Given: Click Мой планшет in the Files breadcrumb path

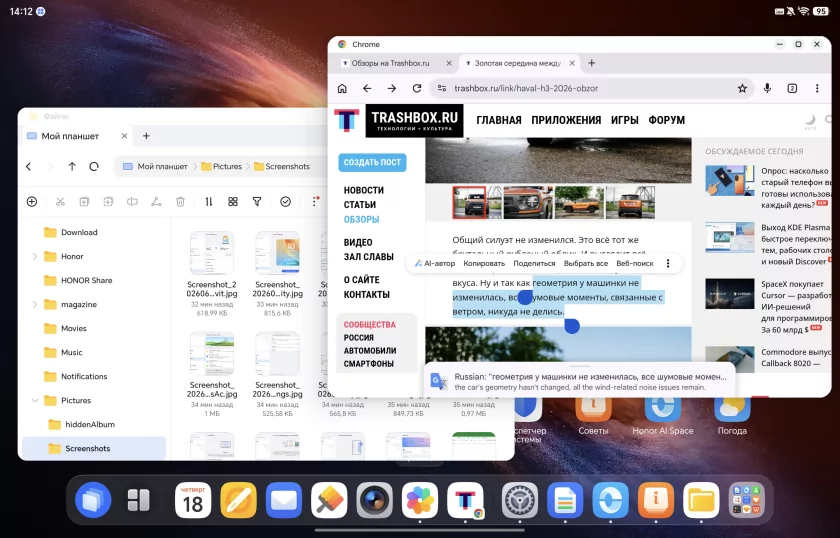Looking at the screenshot, I should [155, 167].
